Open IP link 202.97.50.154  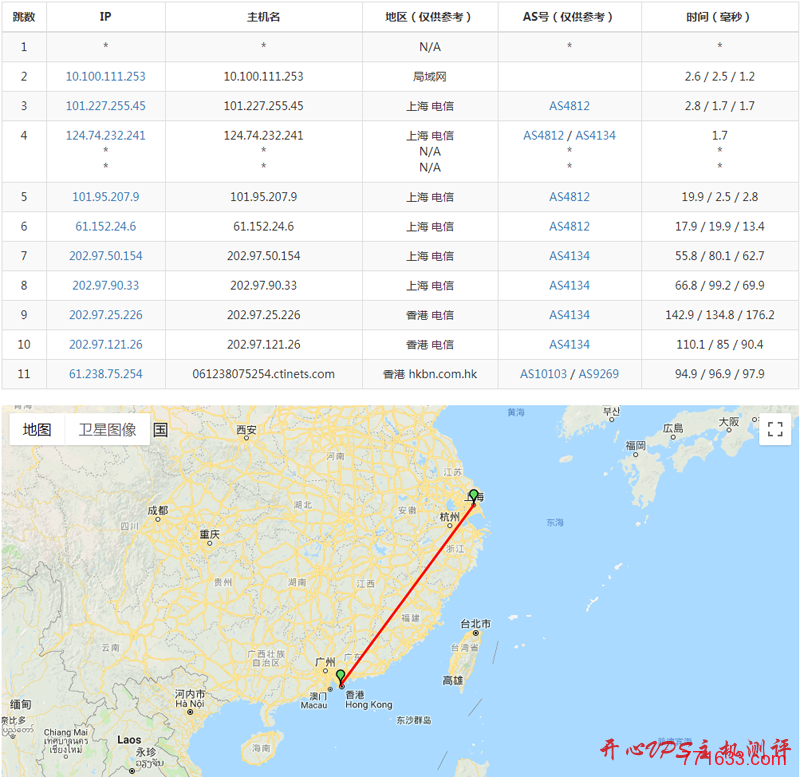click(x=106, y=256)
